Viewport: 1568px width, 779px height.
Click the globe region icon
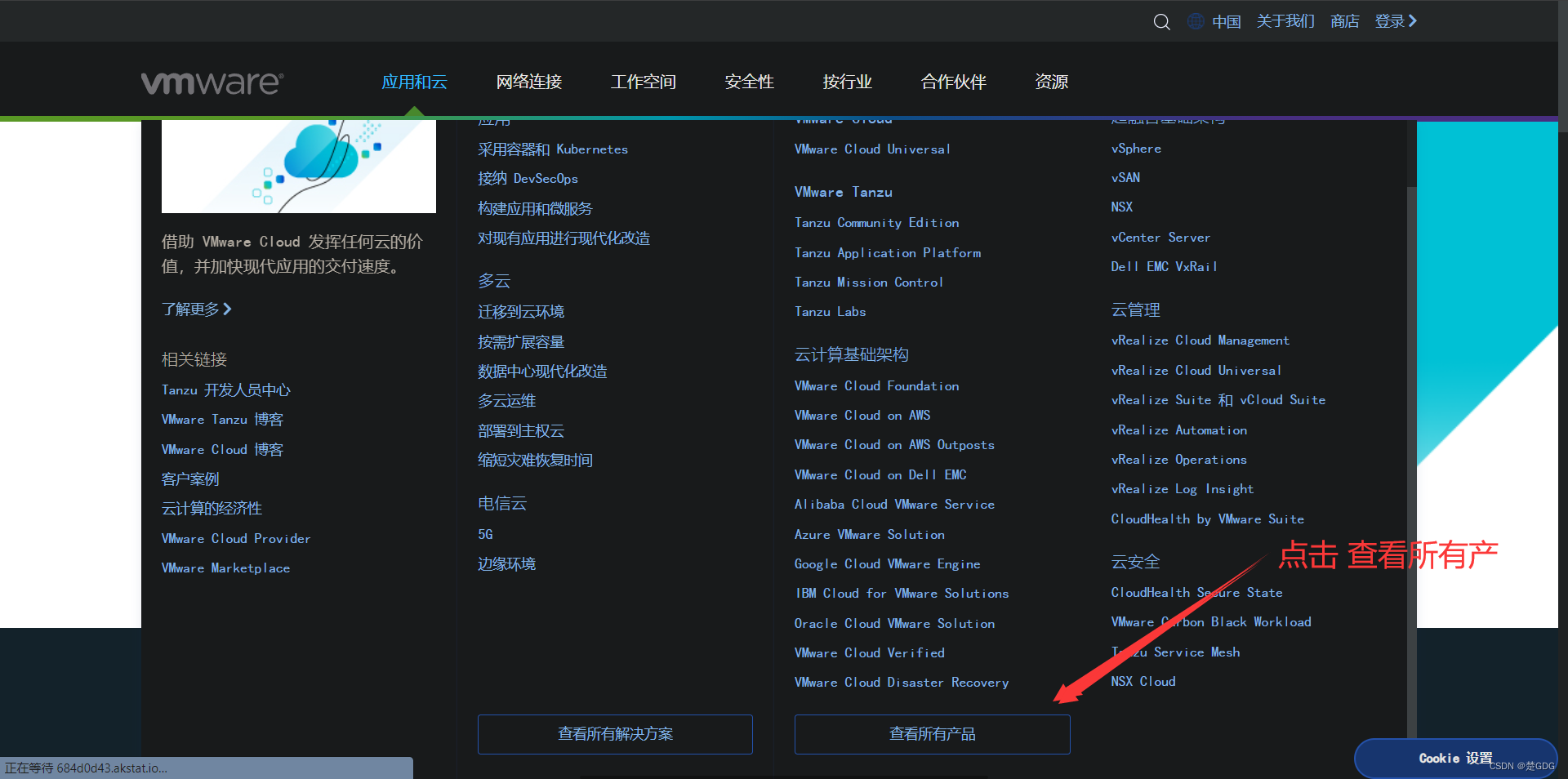tap(1196, 21)
